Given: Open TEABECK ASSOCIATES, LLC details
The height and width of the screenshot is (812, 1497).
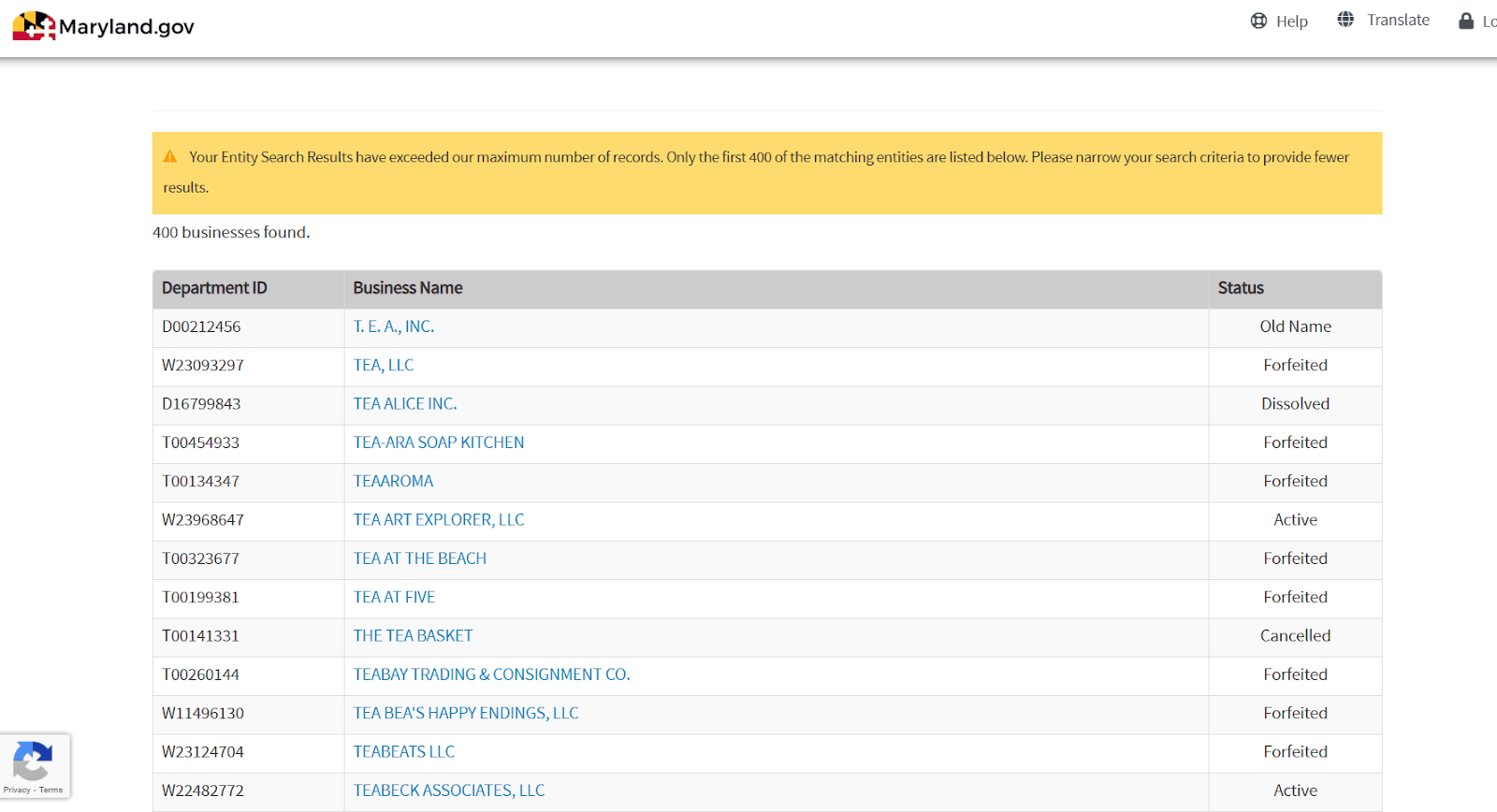Looking at the screenshot, I should [449, 790].
